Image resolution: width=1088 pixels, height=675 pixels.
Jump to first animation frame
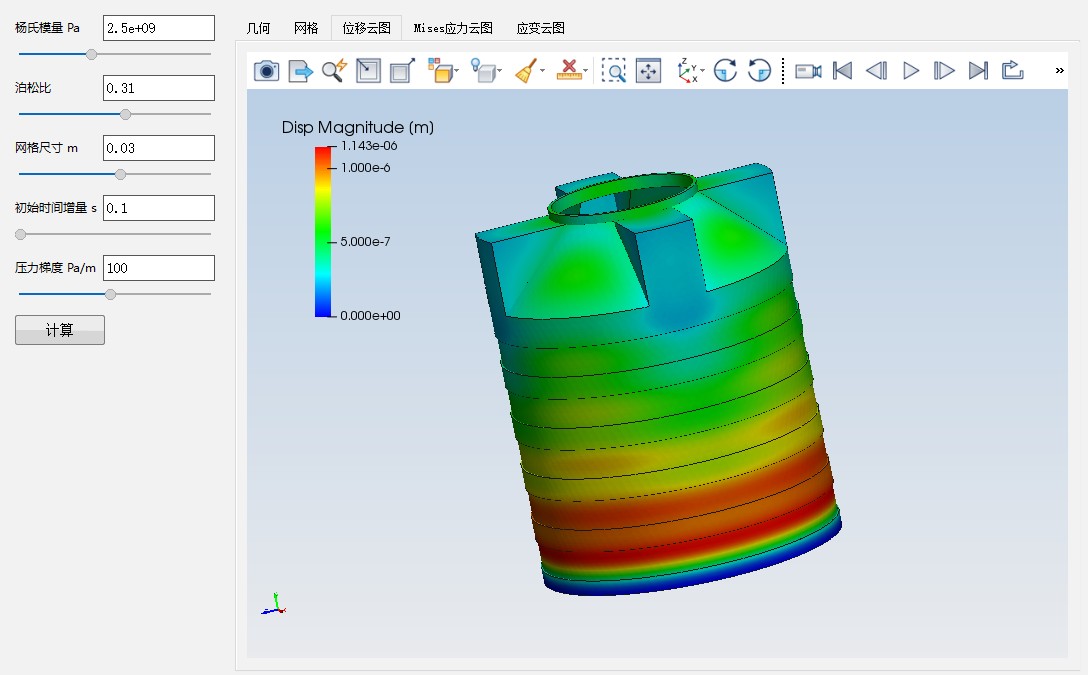[842, 71]
